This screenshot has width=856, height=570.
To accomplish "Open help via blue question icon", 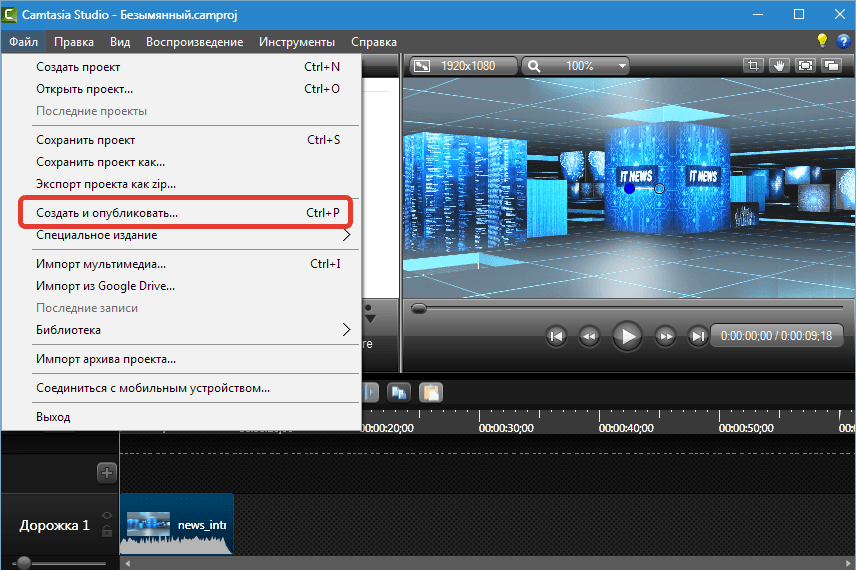I will [x=843, y=41].
